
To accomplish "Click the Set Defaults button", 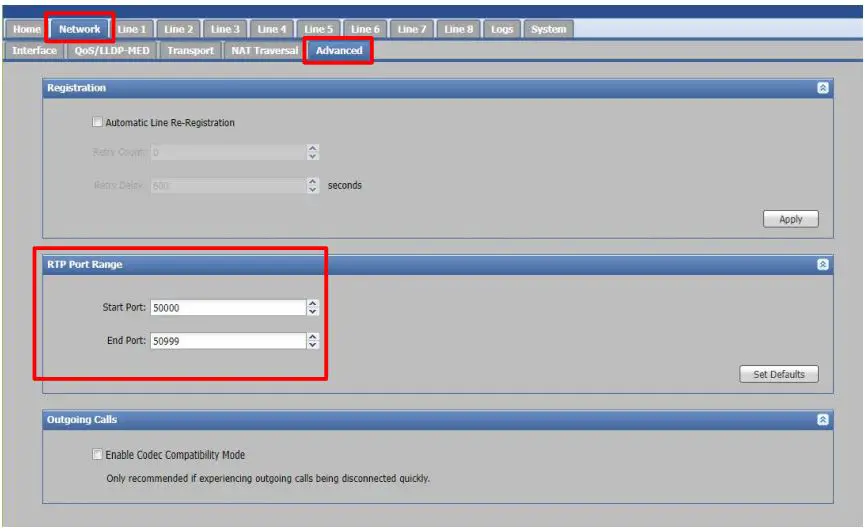I will click(779, 374).
